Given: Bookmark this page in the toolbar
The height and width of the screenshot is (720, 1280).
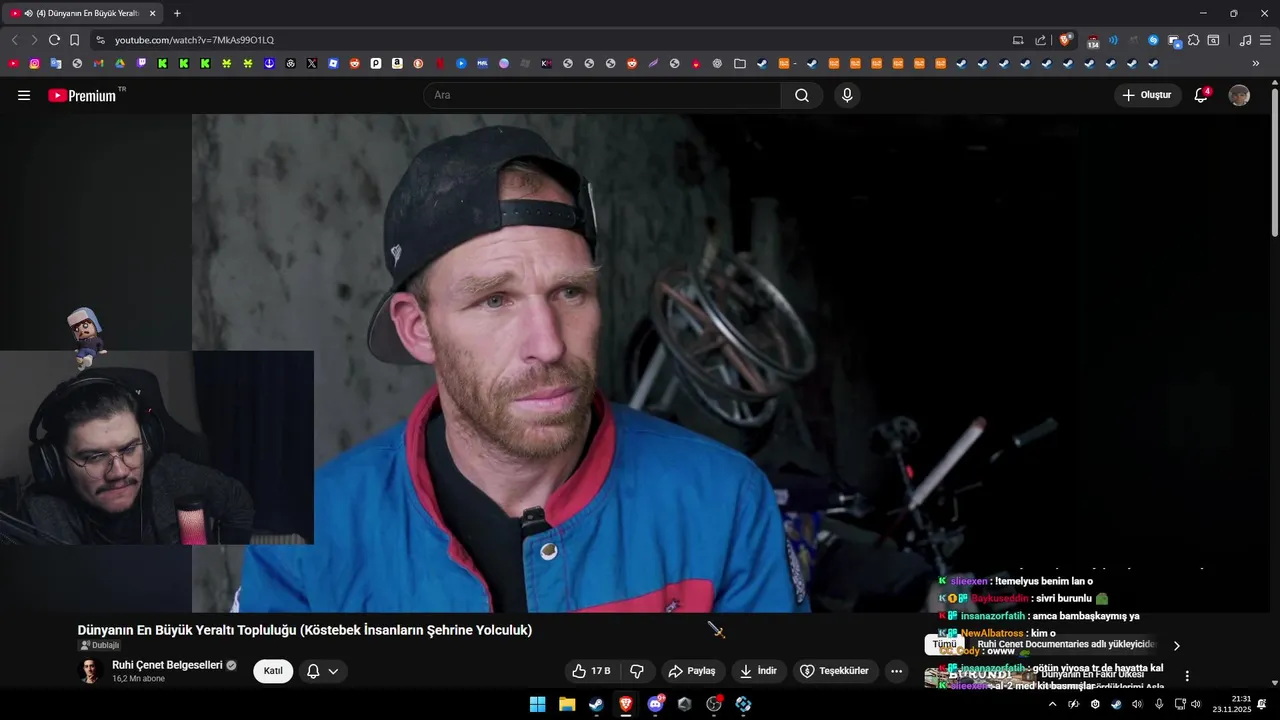Looking at the screenshot, I should [x=74, y=40].
